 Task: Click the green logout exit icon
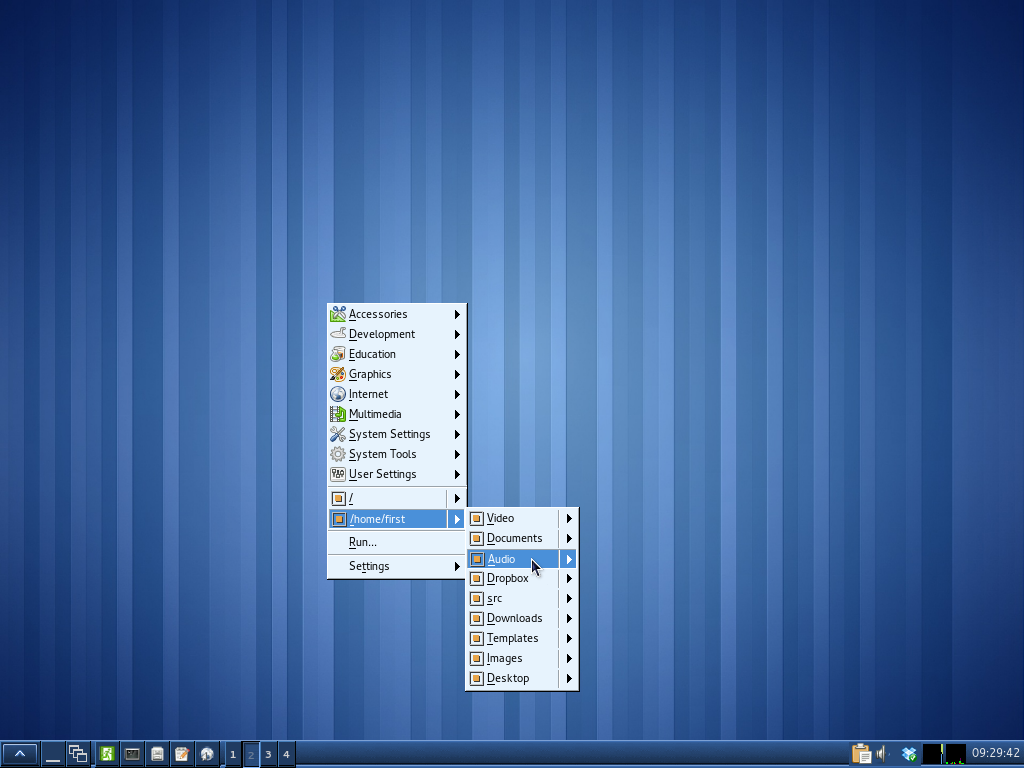pos(107,754)
